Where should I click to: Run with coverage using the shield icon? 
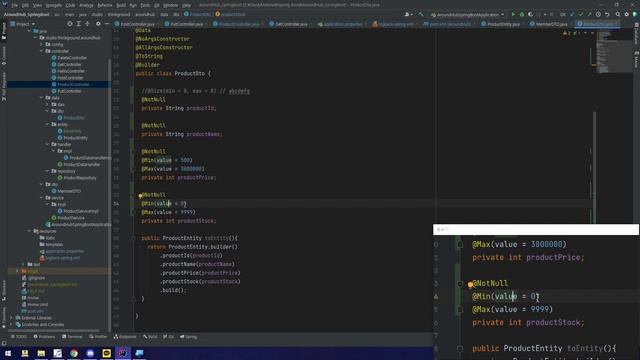pos(530,14)
